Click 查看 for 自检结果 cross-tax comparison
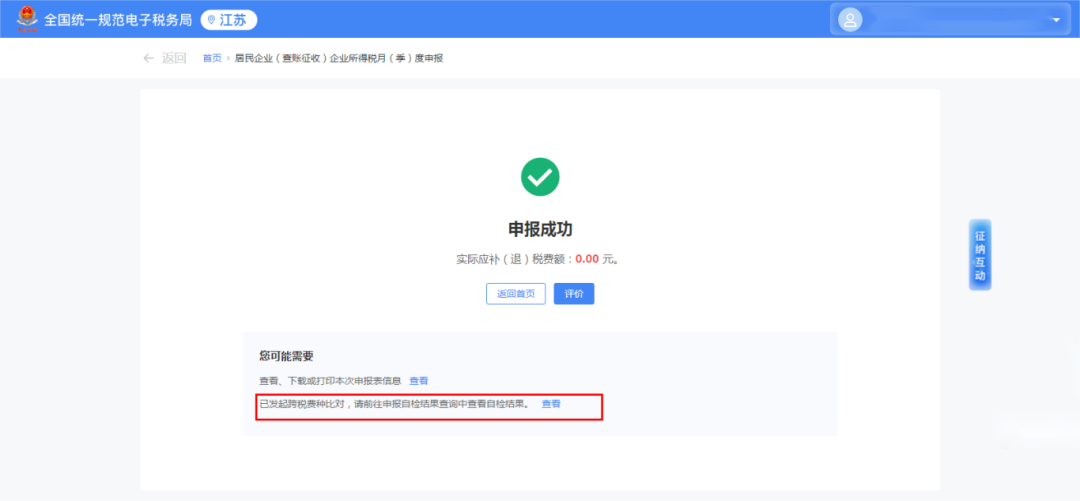The width and height of the screenshot is (1080, 501). (551, 404)
